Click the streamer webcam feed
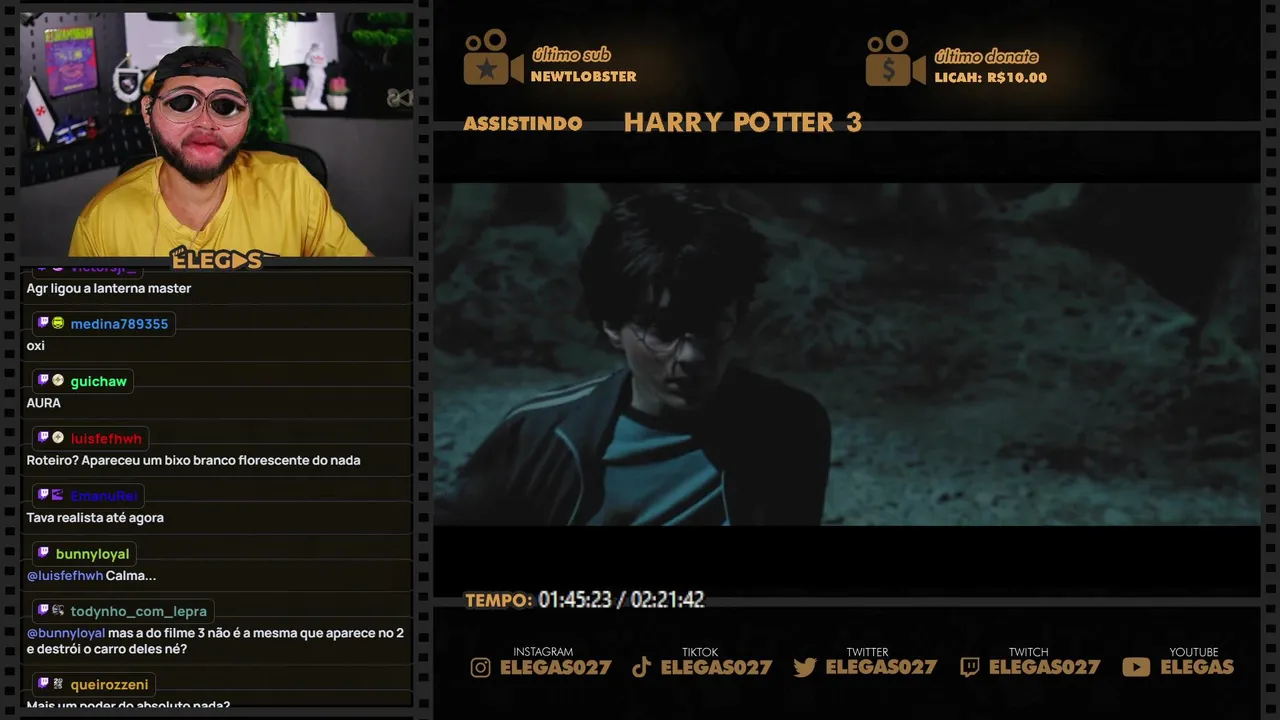1280x720 pixels. point(216,134)
